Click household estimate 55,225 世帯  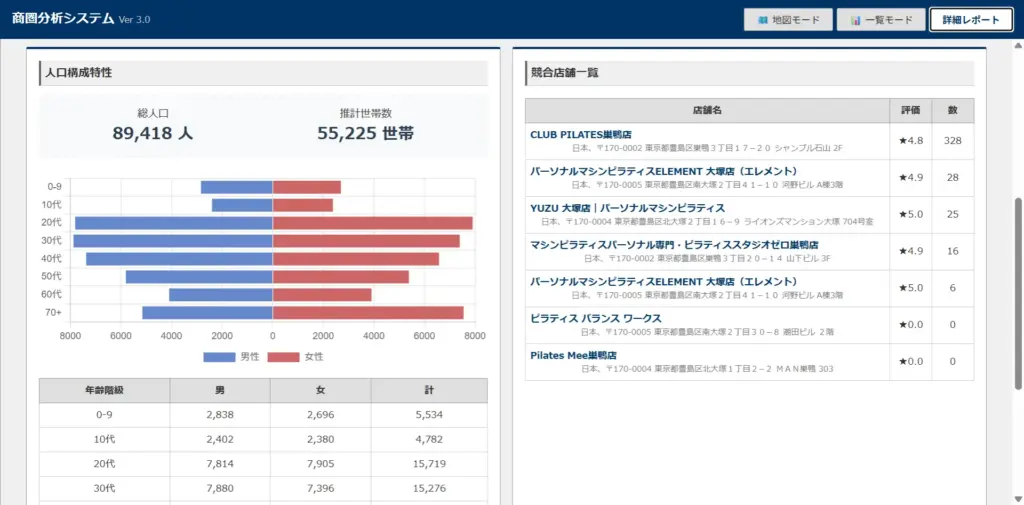(366, 133)
